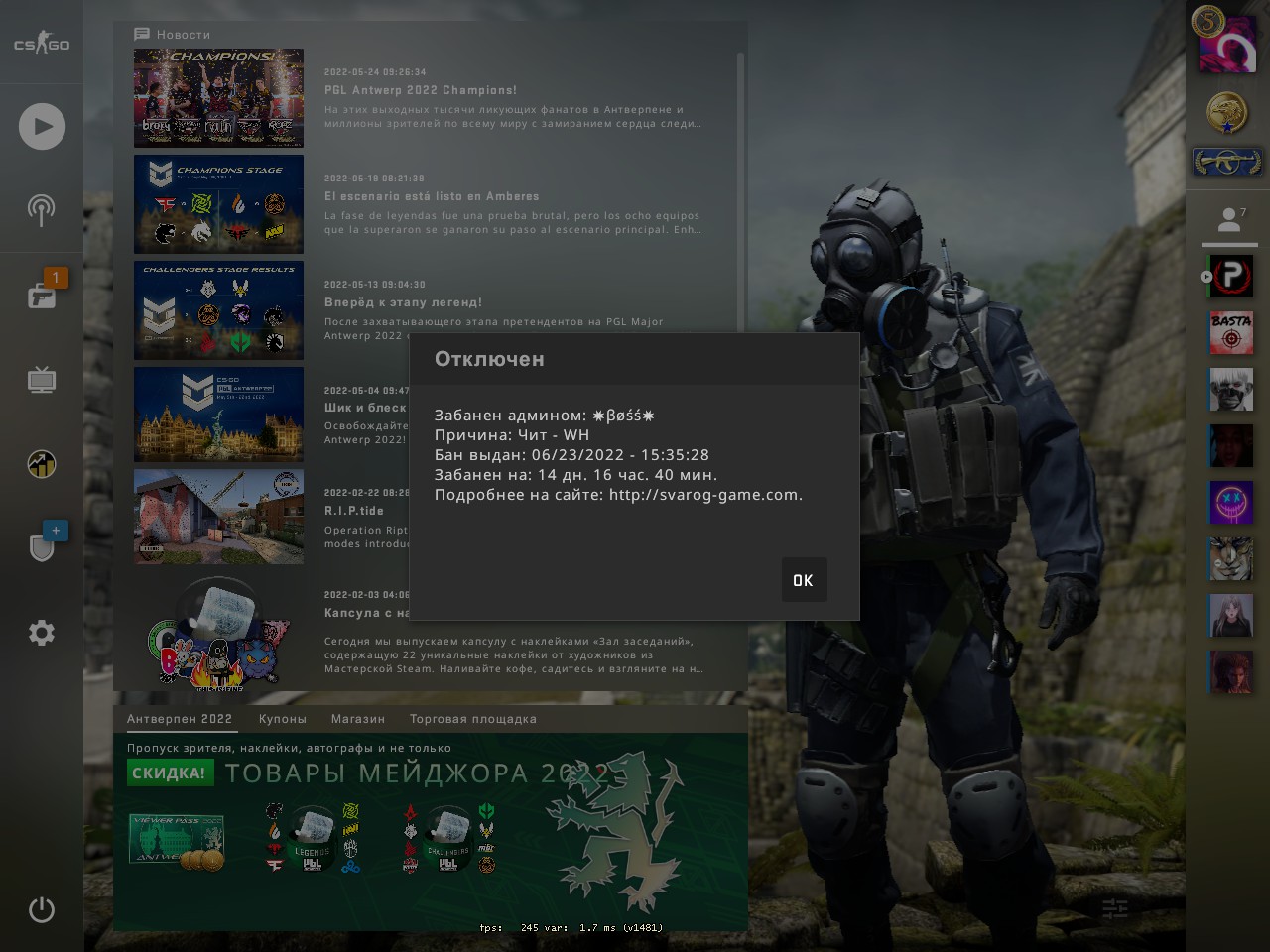
Task: Select friend with red P avatar
Action: 1231,278
